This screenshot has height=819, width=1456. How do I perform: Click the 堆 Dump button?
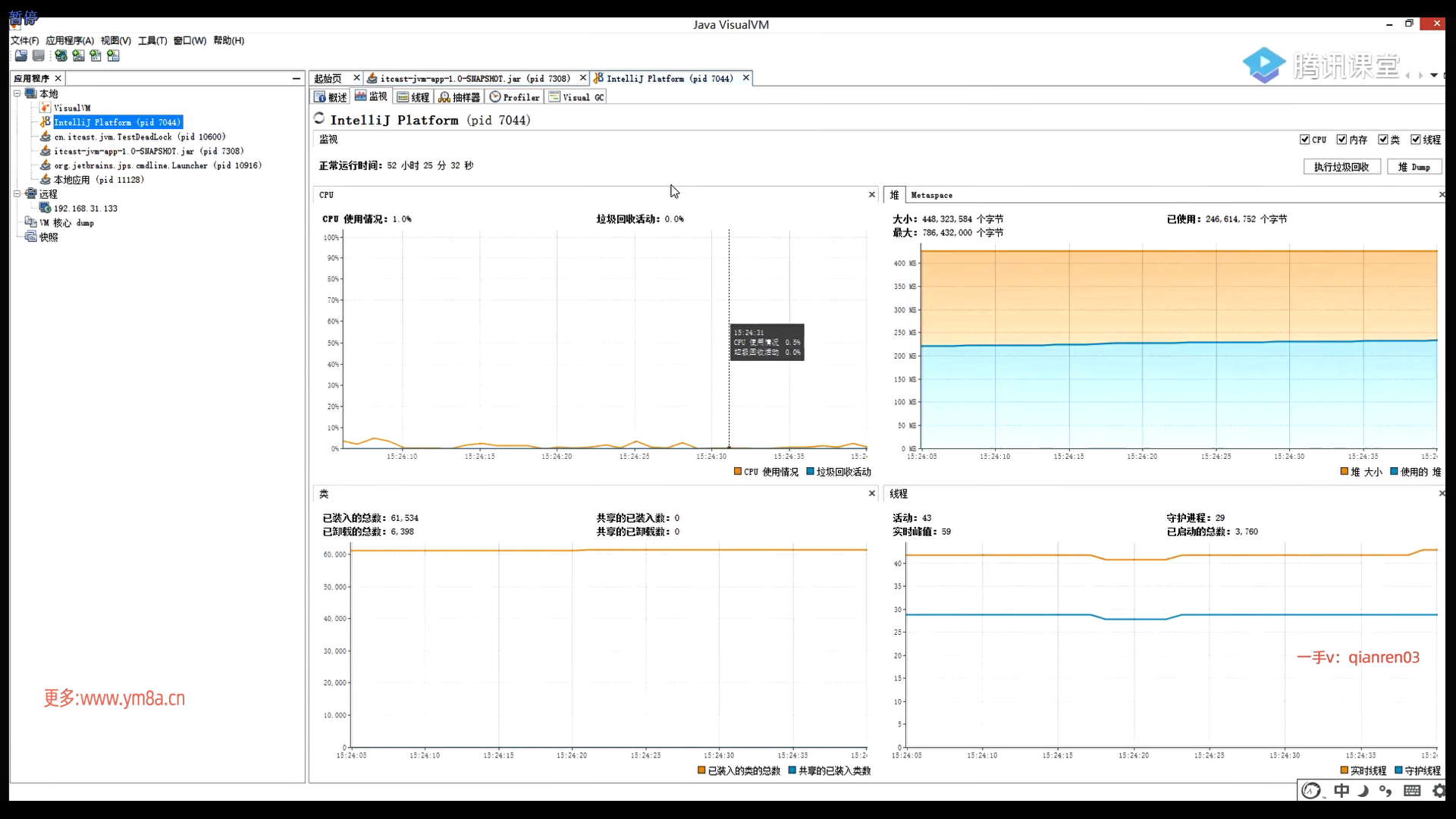(1414, 167)
